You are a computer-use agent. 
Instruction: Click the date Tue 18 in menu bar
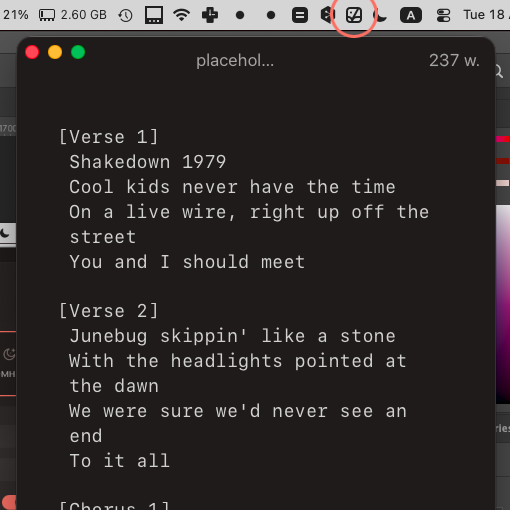tap(486, 15)
